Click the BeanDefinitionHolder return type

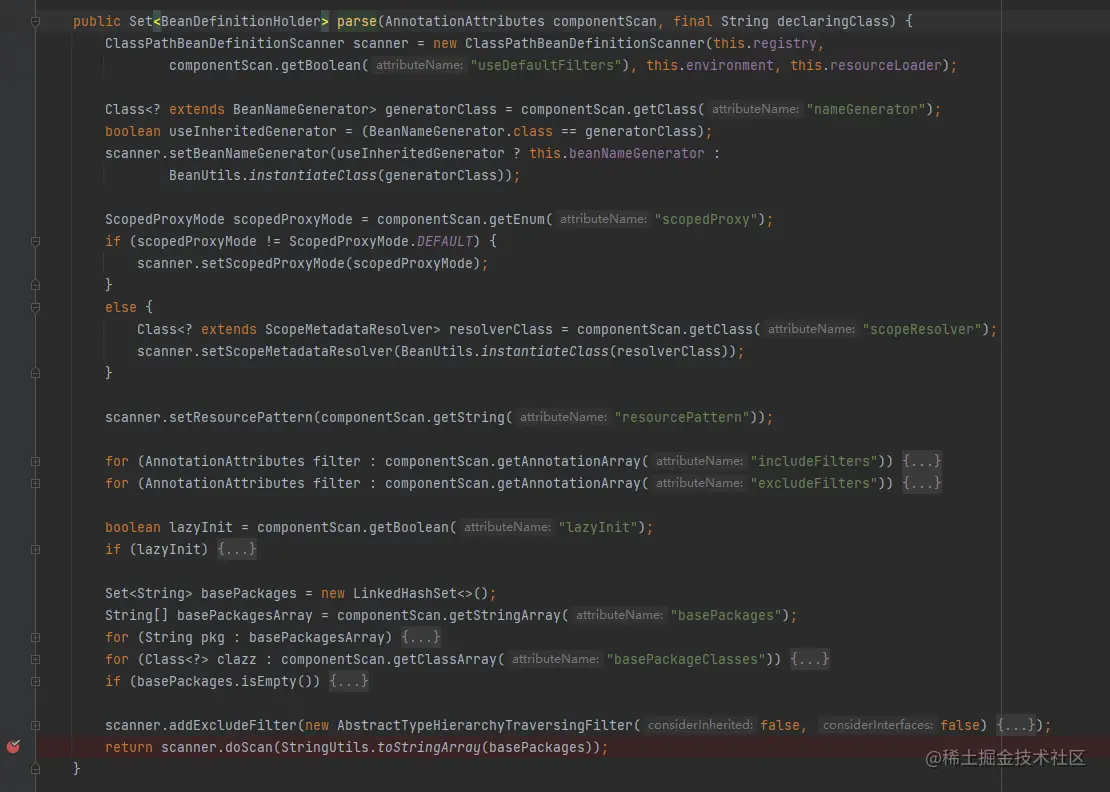click(241, 21)
